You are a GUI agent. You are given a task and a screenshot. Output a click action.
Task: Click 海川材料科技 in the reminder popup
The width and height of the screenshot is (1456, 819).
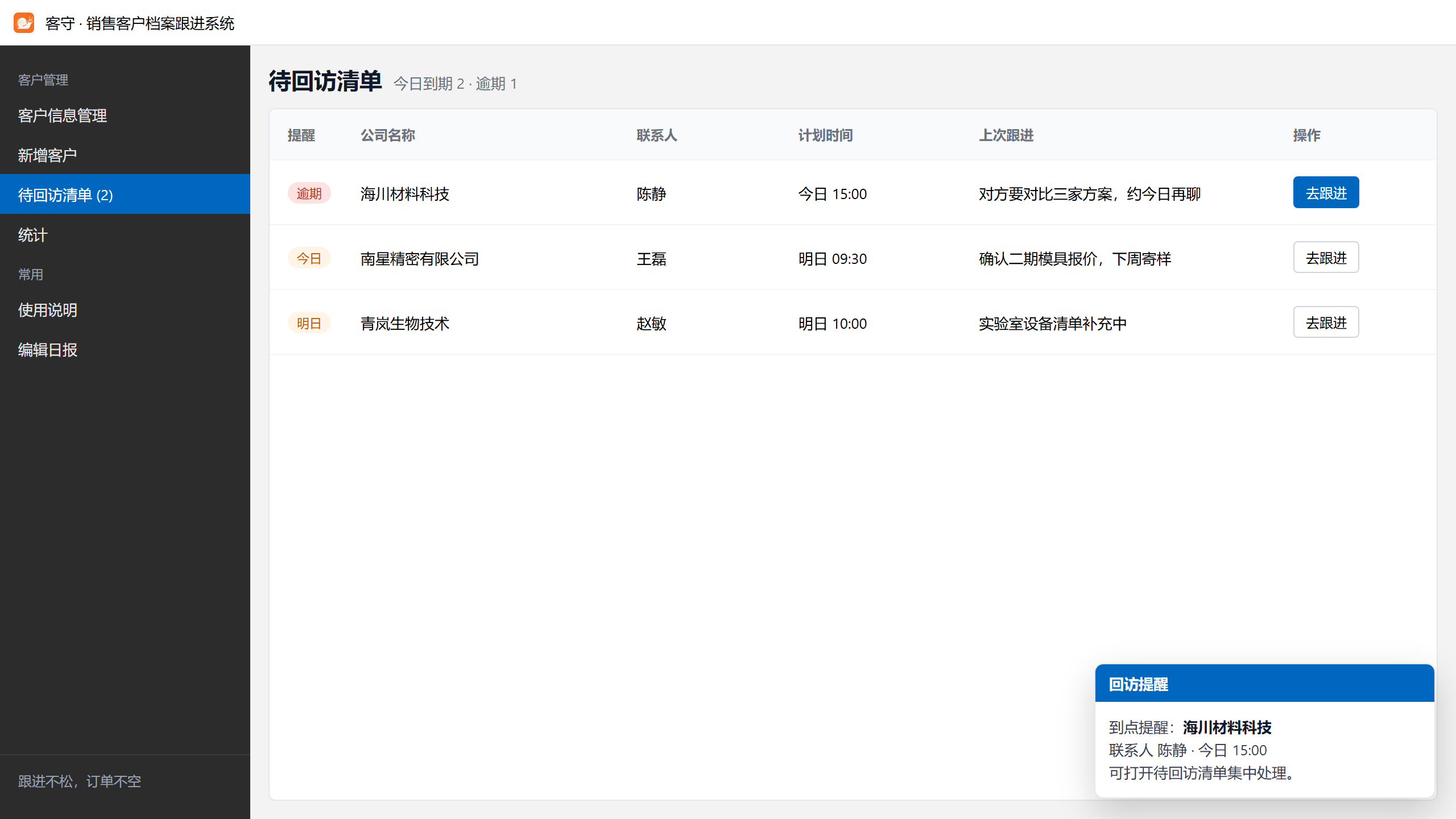1227,727
